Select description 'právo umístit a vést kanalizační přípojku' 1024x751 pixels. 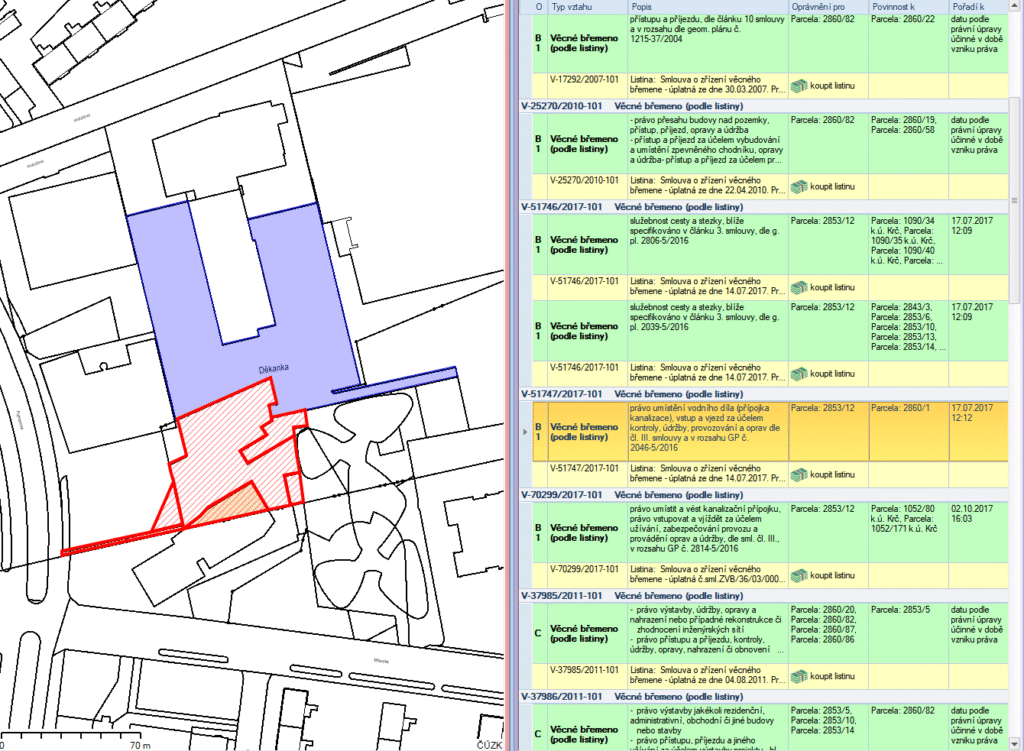[x=708, y=532]
